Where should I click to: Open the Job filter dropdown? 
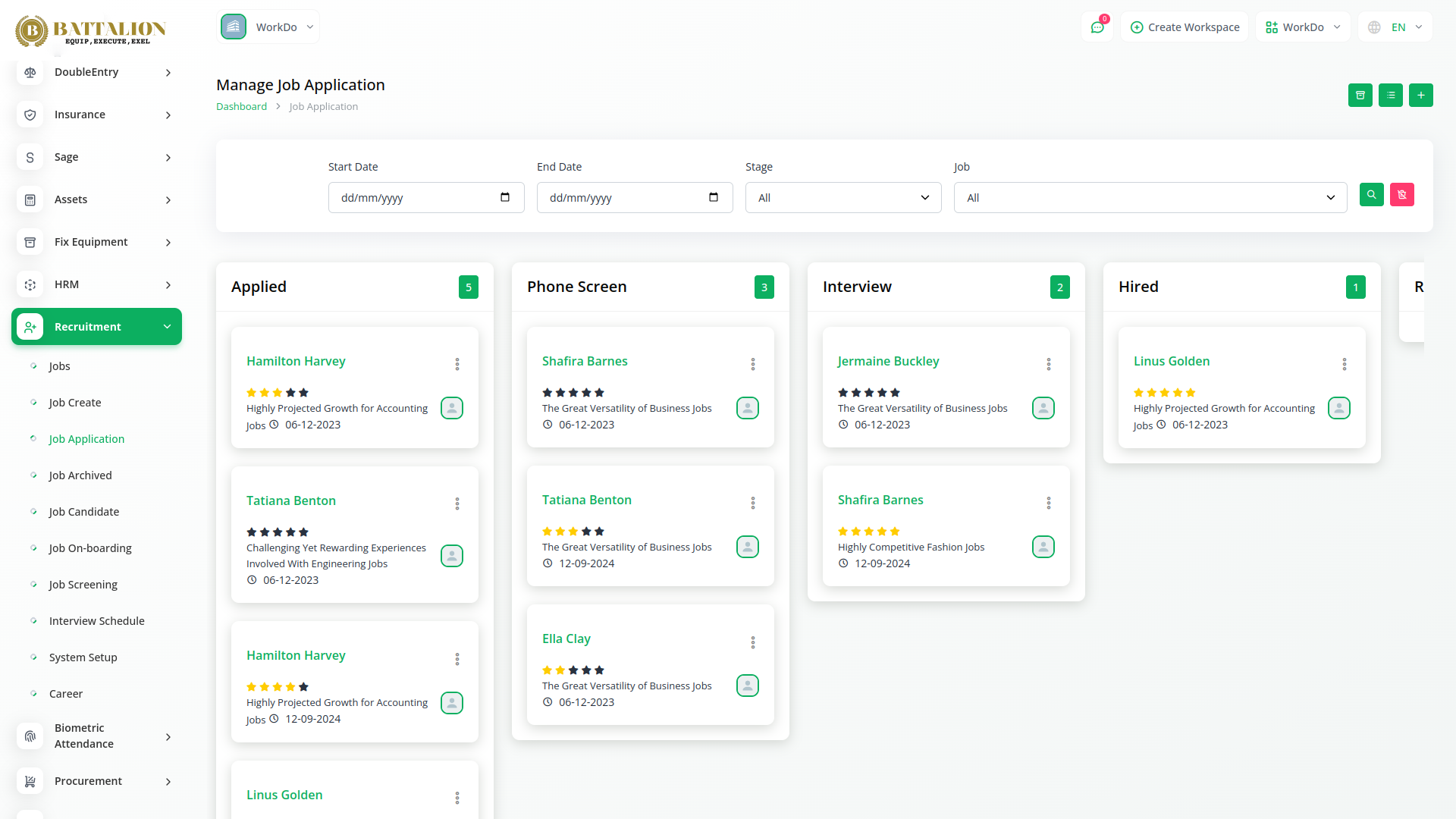pos(1150,198)
